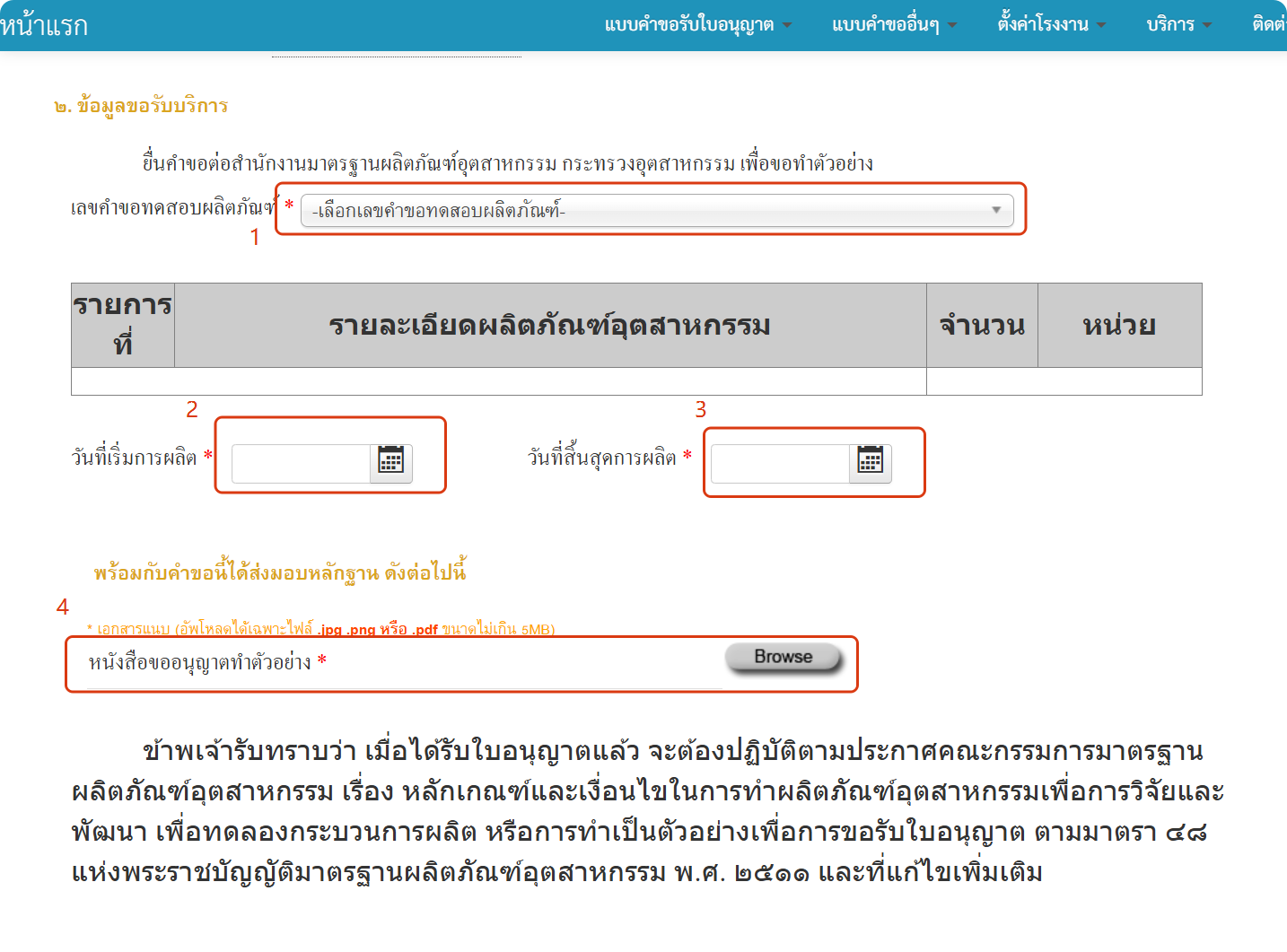Viewport: 1287px width, 952px height.
Task: Click the empty row under product table
Action: point(498,381)
